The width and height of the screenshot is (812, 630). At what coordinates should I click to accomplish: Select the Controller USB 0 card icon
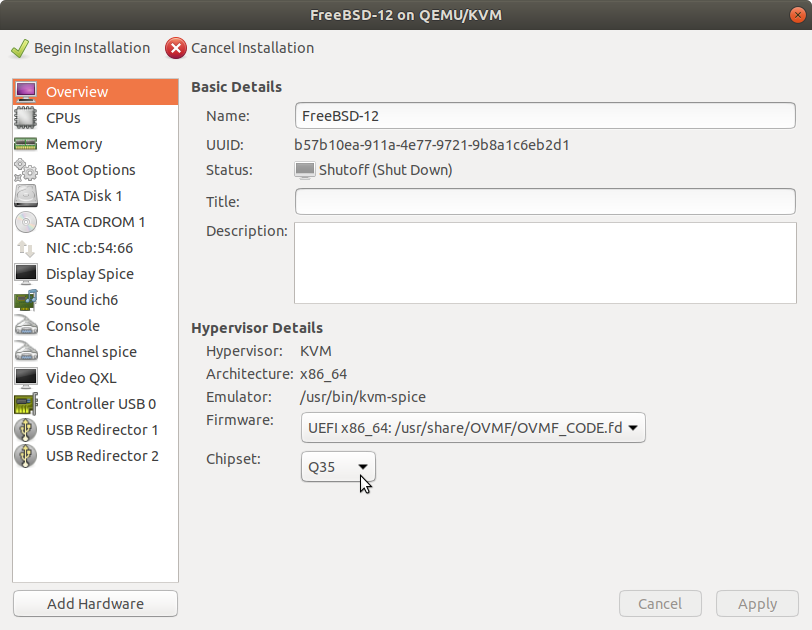tap(26, 404)
